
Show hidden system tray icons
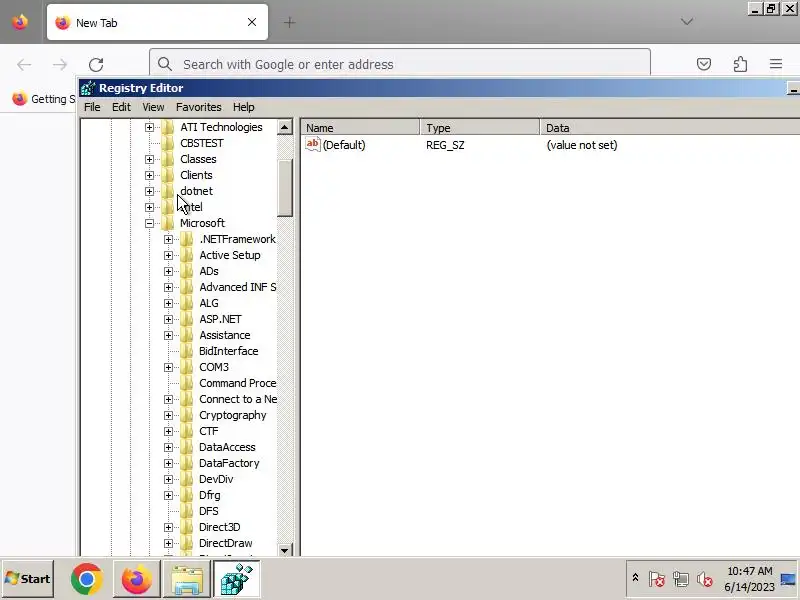point(635,578)
